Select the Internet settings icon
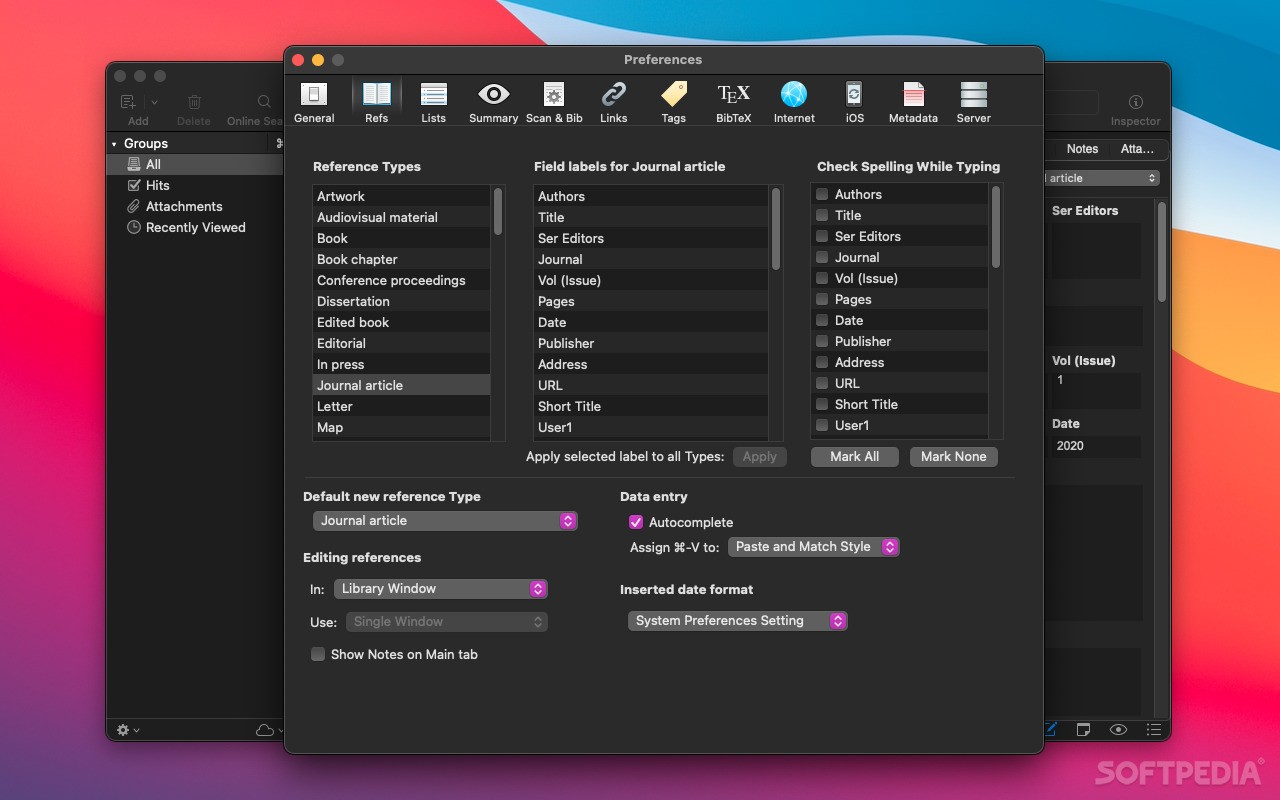Viewport: 1280px width, 800px height. 793,100
